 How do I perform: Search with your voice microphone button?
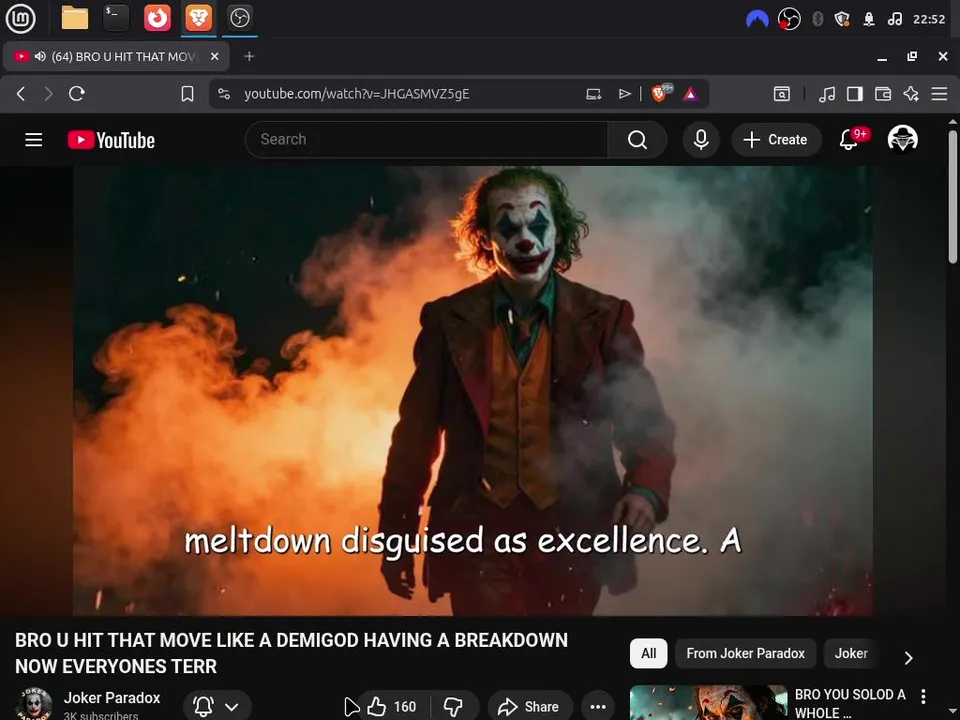click(x=701, y=140)
